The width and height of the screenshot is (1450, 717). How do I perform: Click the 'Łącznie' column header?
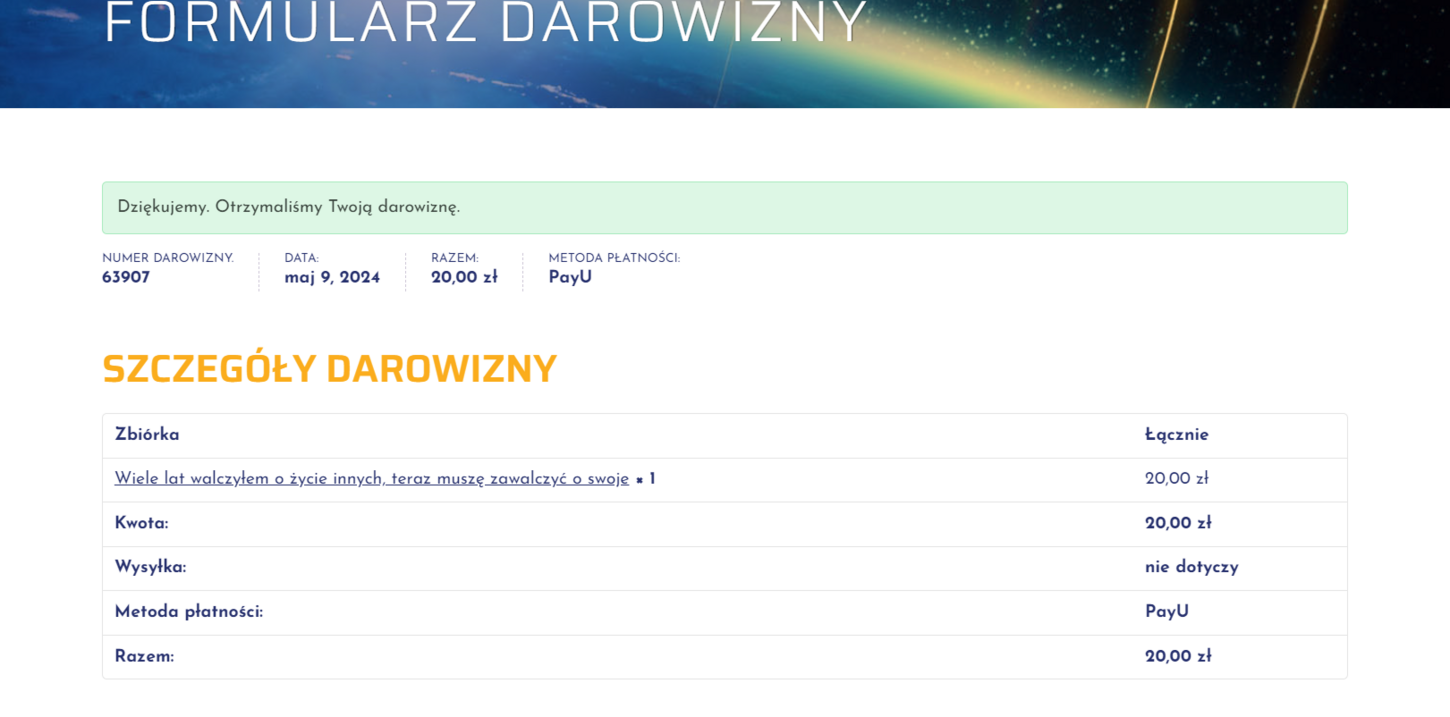point(1176,435)
